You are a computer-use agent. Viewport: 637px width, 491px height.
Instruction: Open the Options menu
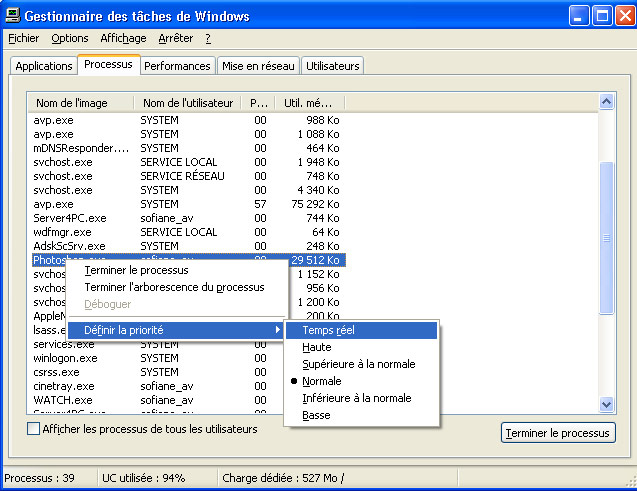(70, 38)
